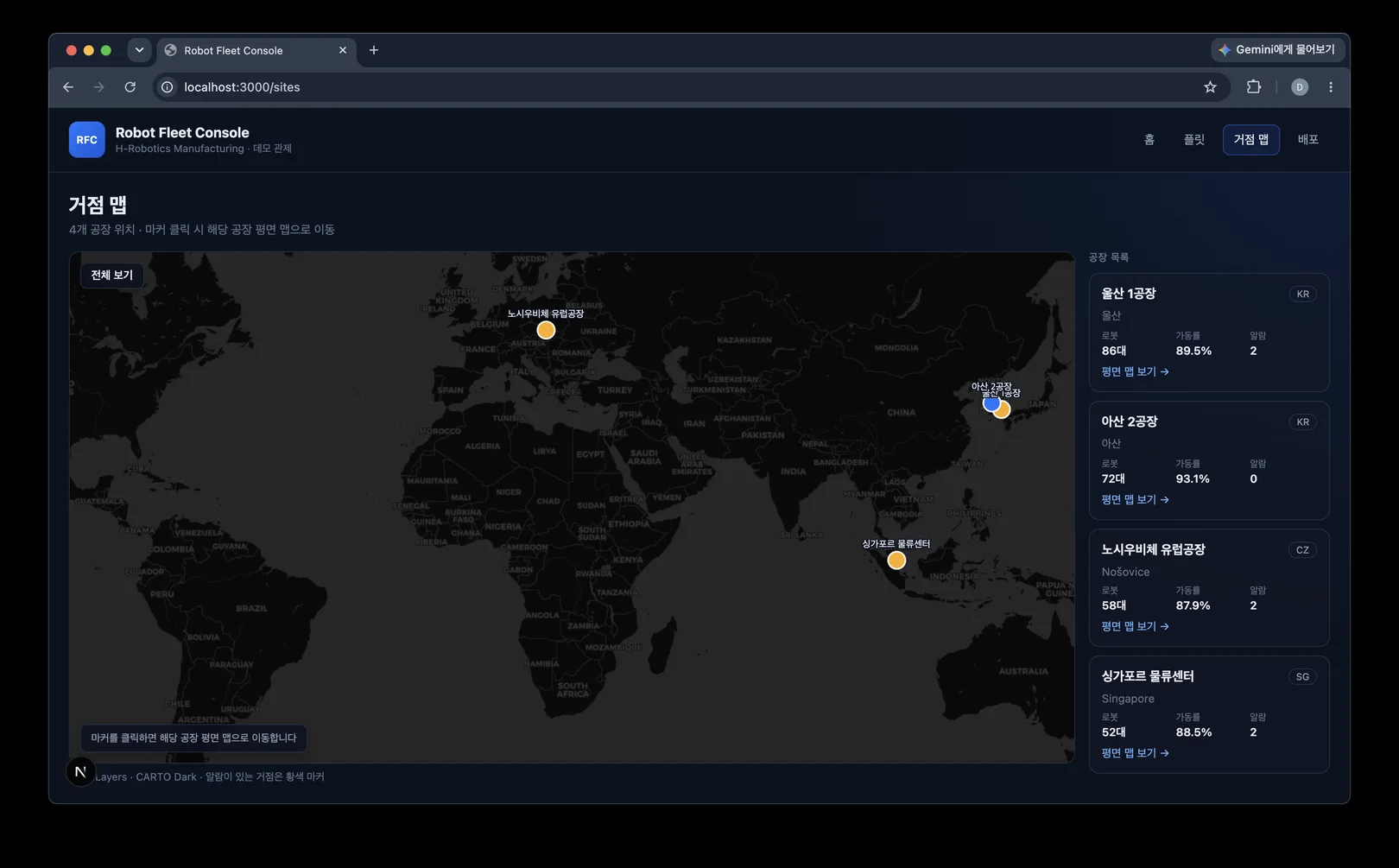Click the Next.js N dev indicator
This screenshot has height=868, width=1399.
[80, 771]
